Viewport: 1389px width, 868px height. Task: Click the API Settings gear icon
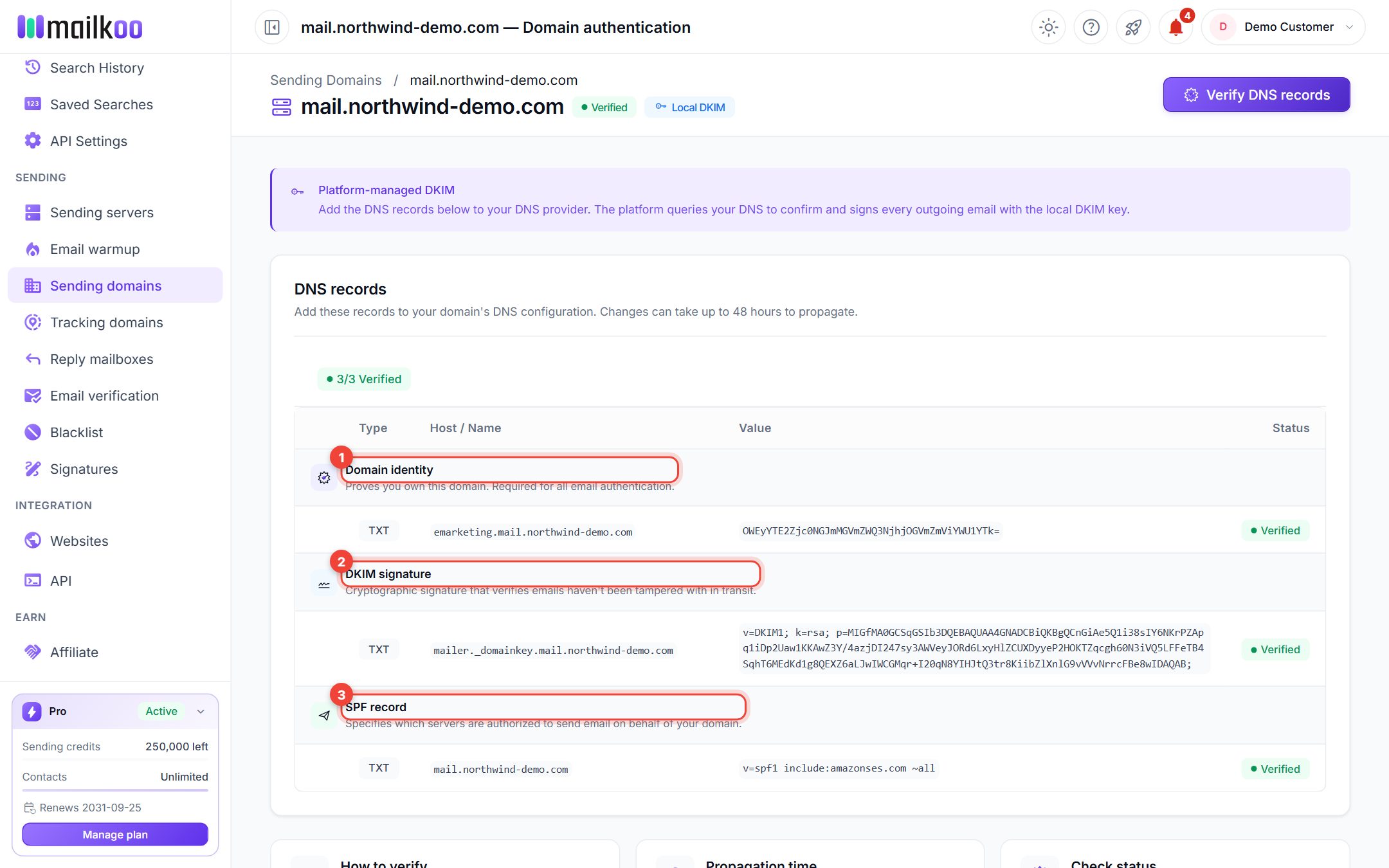[32, 141]
